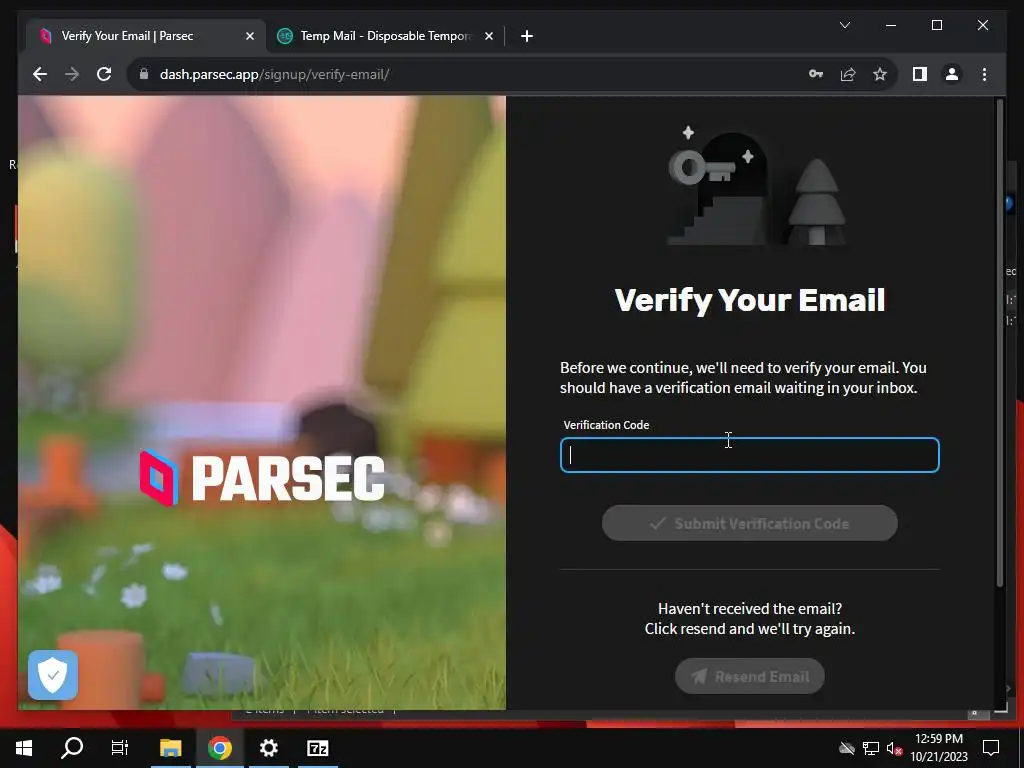Reload the Parsec verify page

tap(104, 74)
